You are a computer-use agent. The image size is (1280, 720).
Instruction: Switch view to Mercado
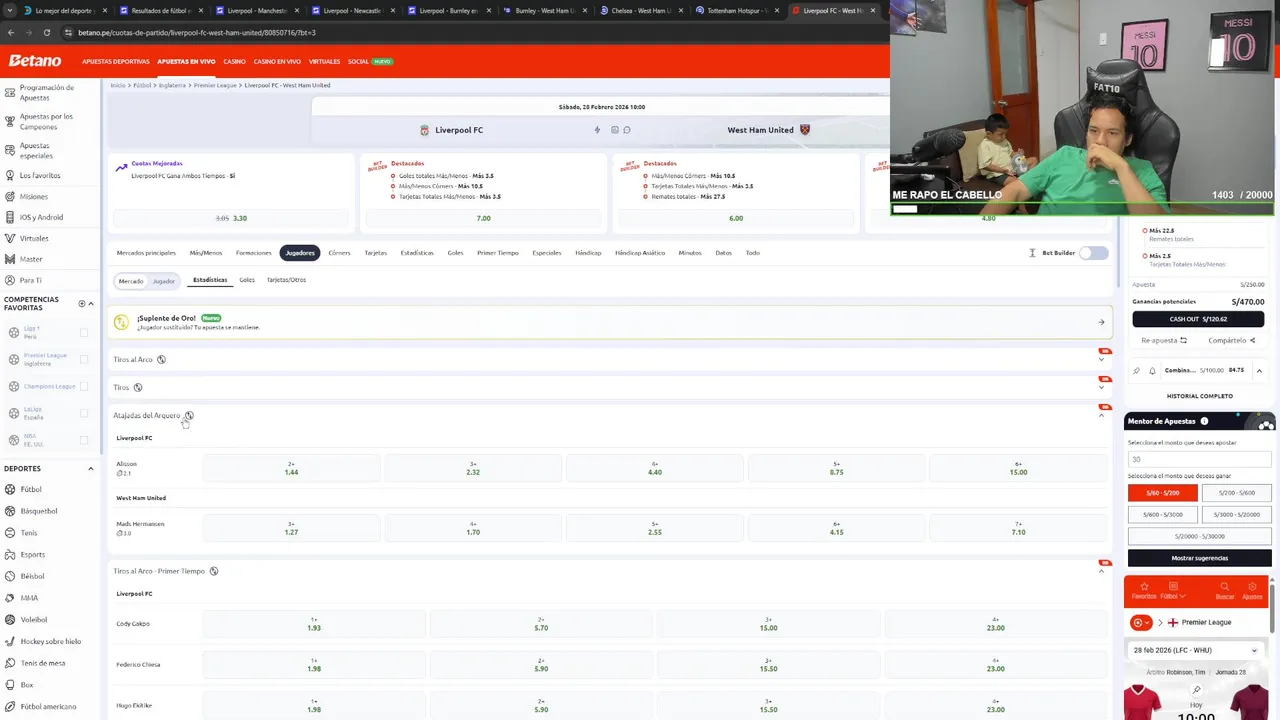131,281
